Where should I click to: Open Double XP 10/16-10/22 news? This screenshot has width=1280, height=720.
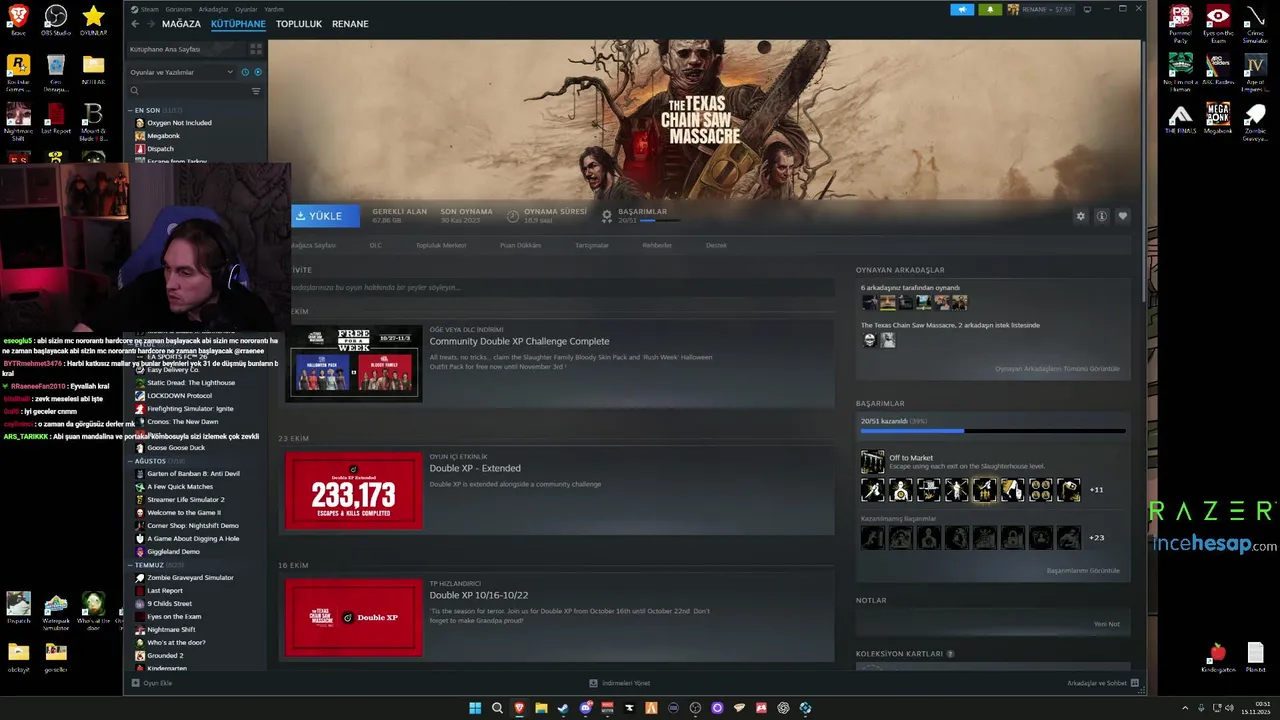[x=479, y=595]
